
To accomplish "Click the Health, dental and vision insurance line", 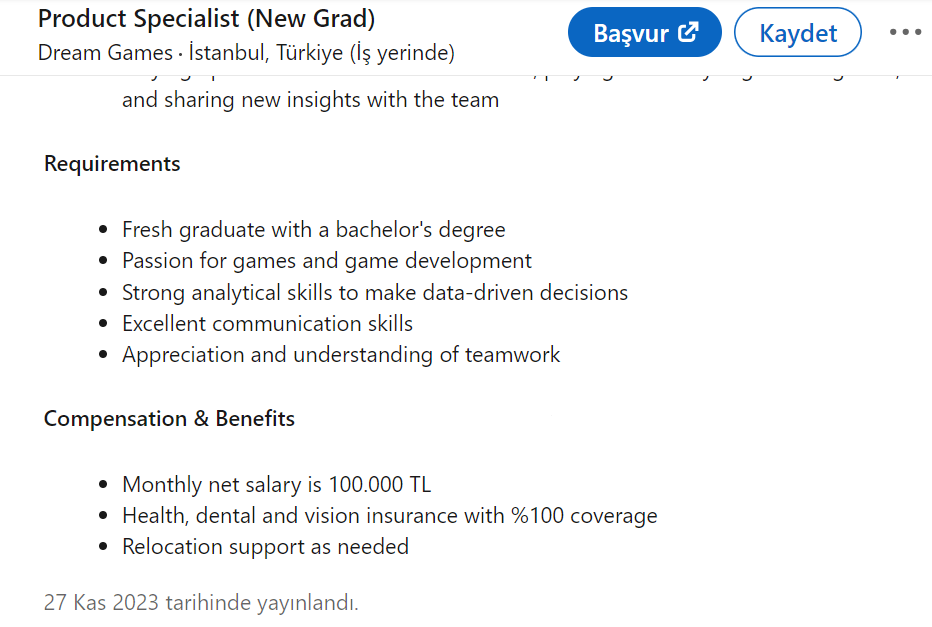I will (x=390, y=516).
